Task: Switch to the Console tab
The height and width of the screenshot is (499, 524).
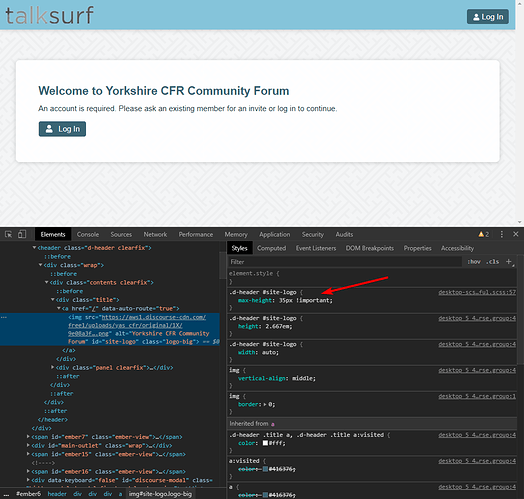Action: [88, 234]
